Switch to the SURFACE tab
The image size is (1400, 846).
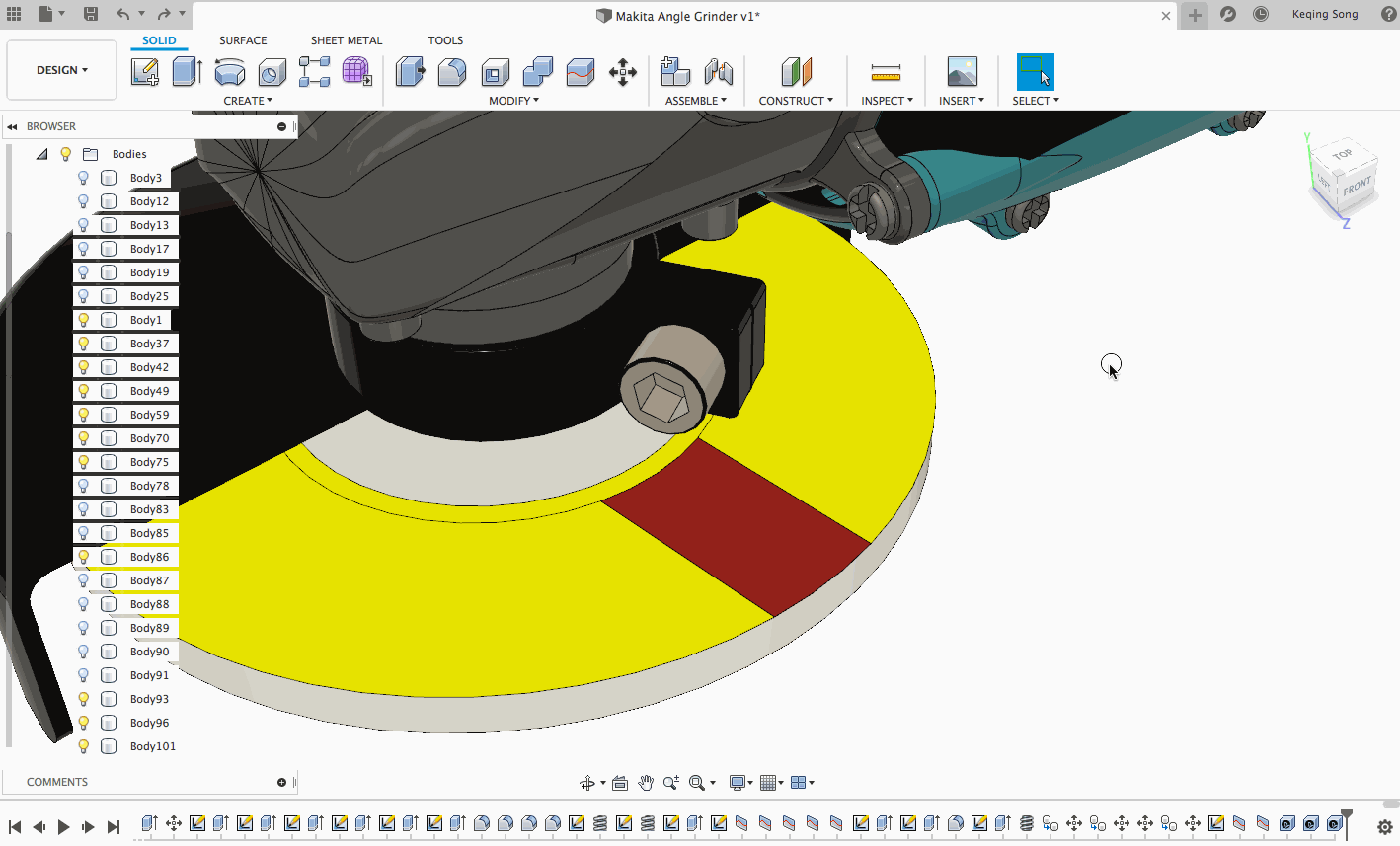click(x=243, y=40)
